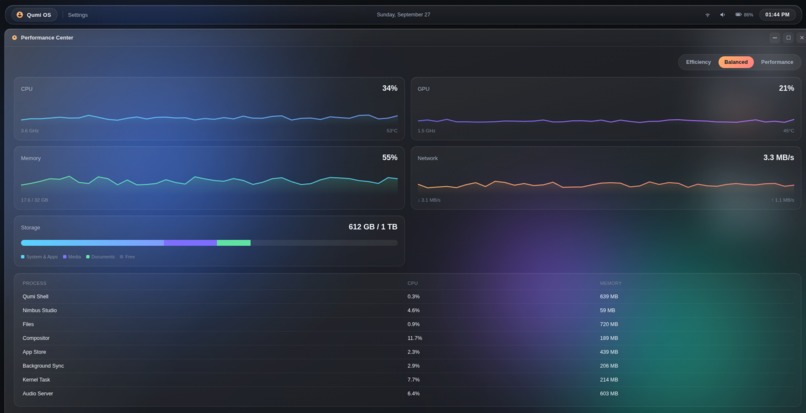
Task: Select the Qumi Shell process row
Action: 407,297
